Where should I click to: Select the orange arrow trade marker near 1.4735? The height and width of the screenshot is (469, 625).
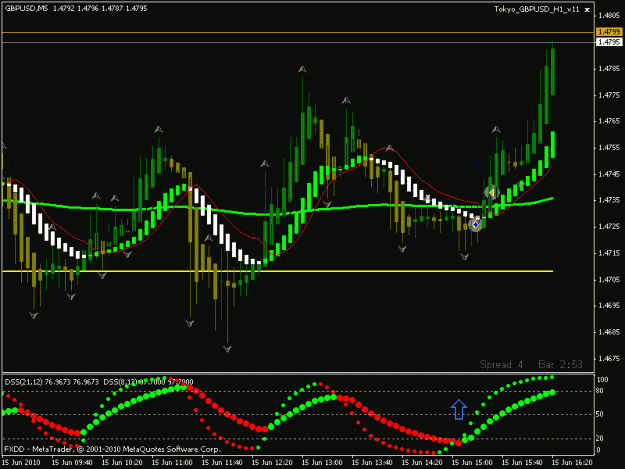(491, 193)
